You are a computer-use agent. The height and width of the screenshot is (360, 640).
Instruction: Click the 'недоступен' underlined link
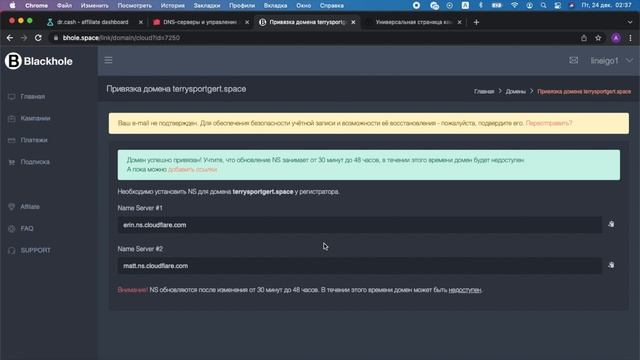point(465,290)
